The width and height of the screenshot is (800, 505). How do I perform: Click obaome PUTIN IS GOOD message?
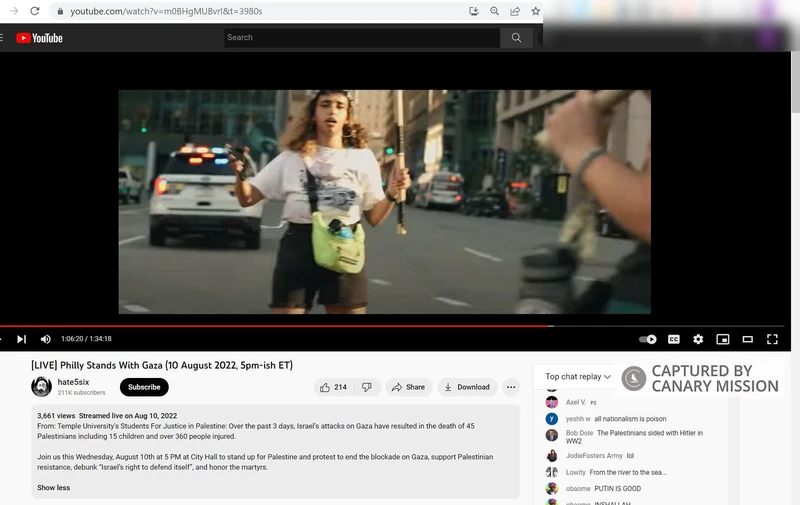617,489
